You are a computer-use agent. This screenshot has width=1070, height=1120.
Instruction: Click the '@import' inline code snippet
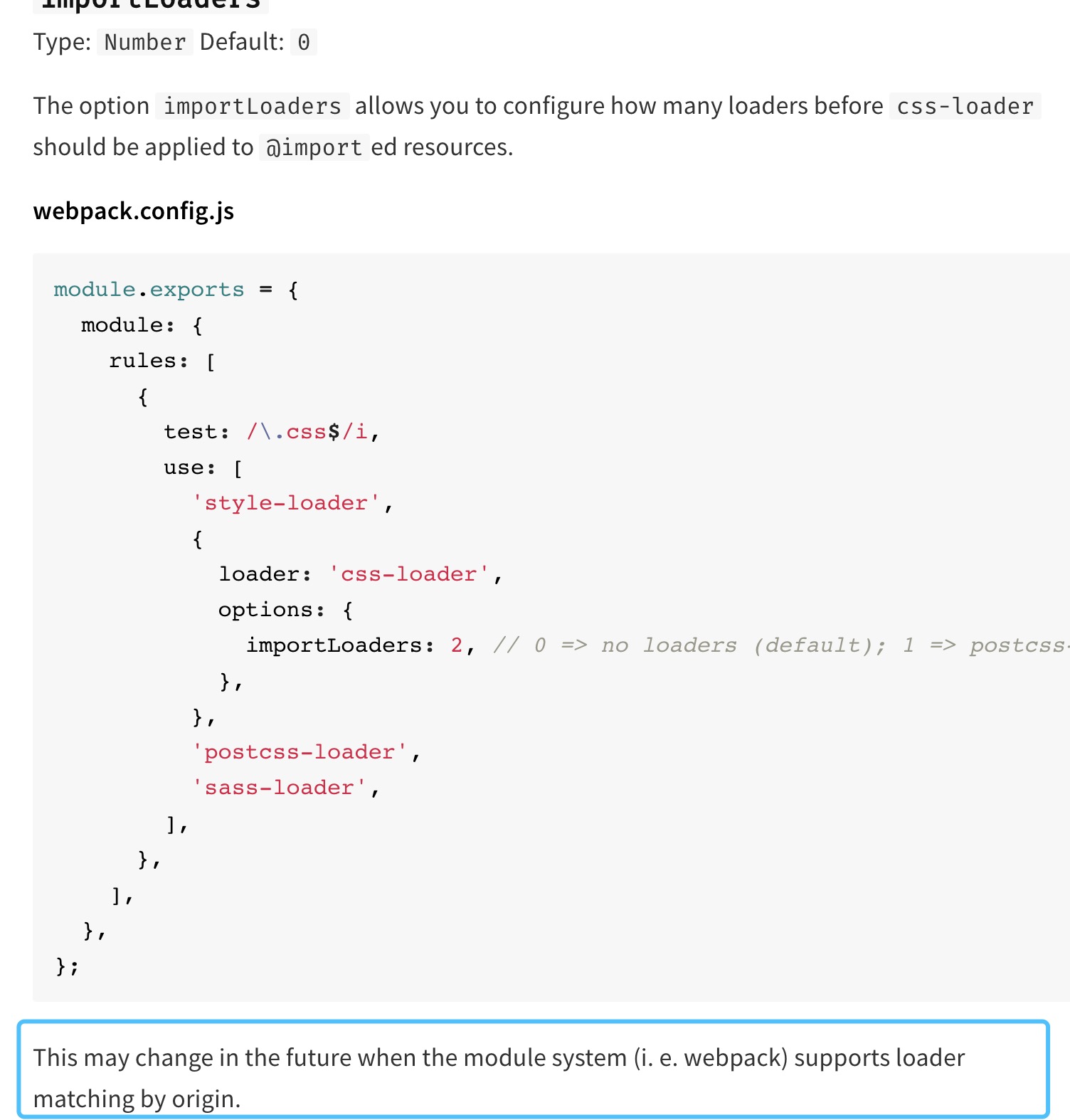click(314, 148)
